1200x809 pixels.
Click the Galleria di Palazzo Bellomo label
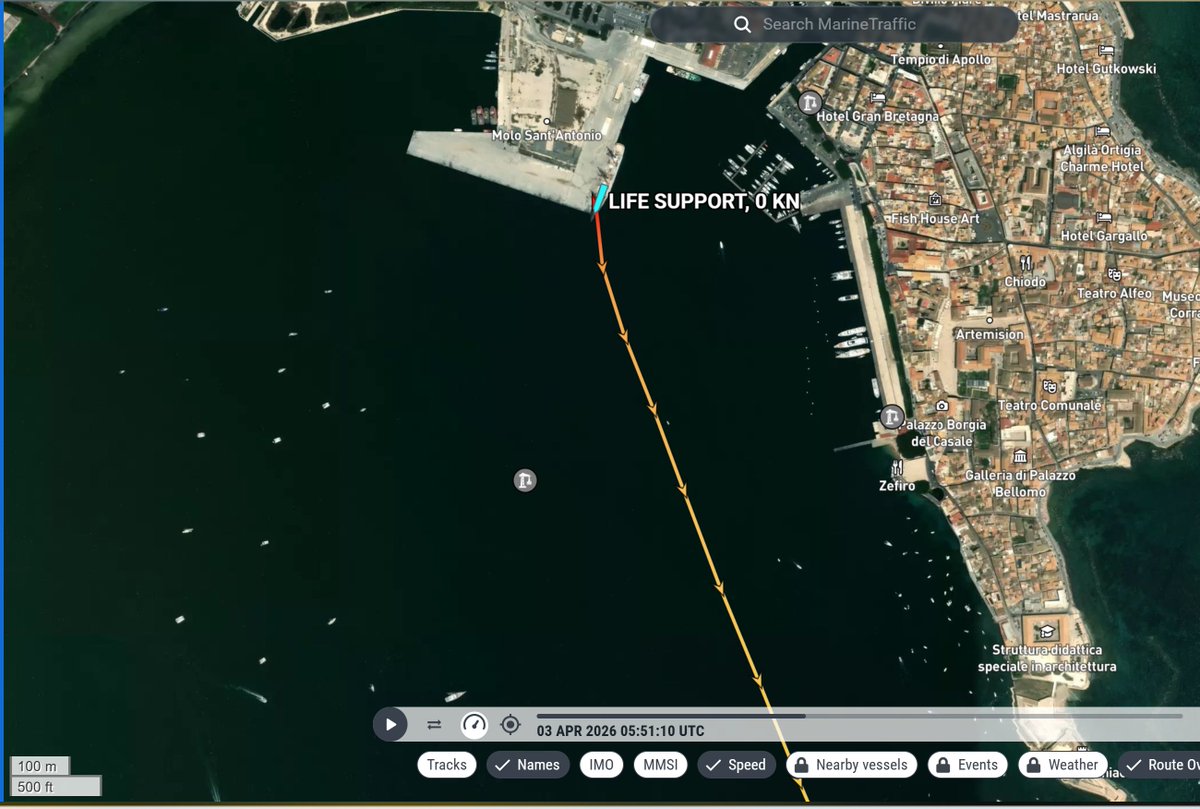point(1021,483)
